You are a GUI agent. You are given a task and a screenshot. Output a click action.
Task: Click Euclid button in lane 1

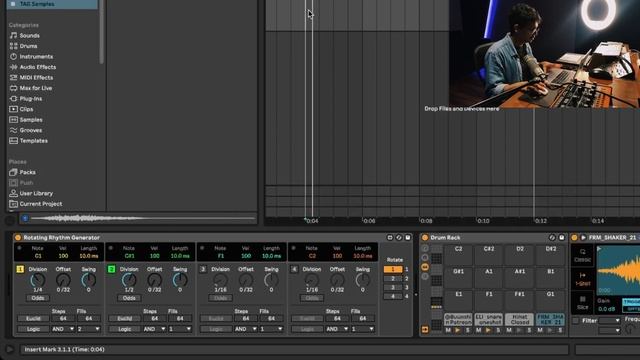[x=33, y=318]
